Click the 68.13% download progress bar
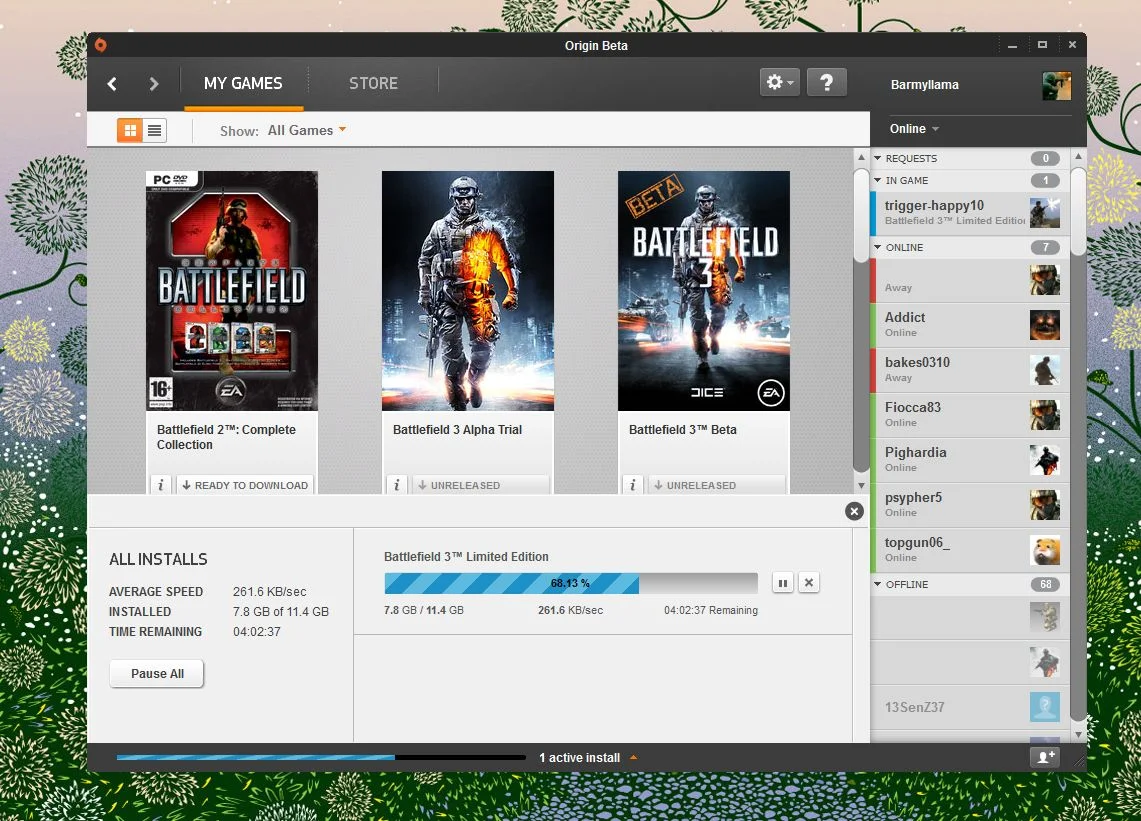Viewport: 1141px width, 821px height. pyautogui.click(x=570, y=583)
